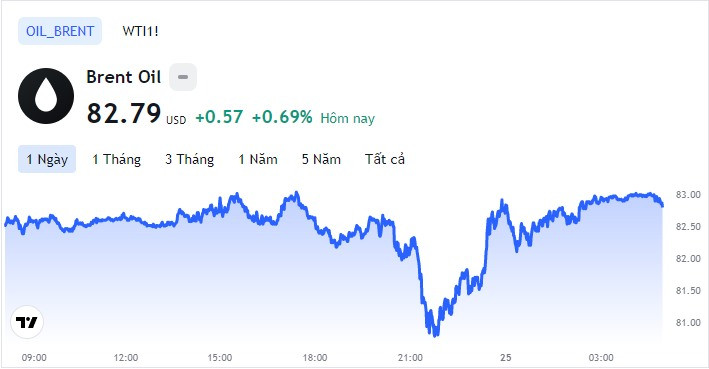
Task: Click the 09:00 time axis label
Action: coord(34,358)
